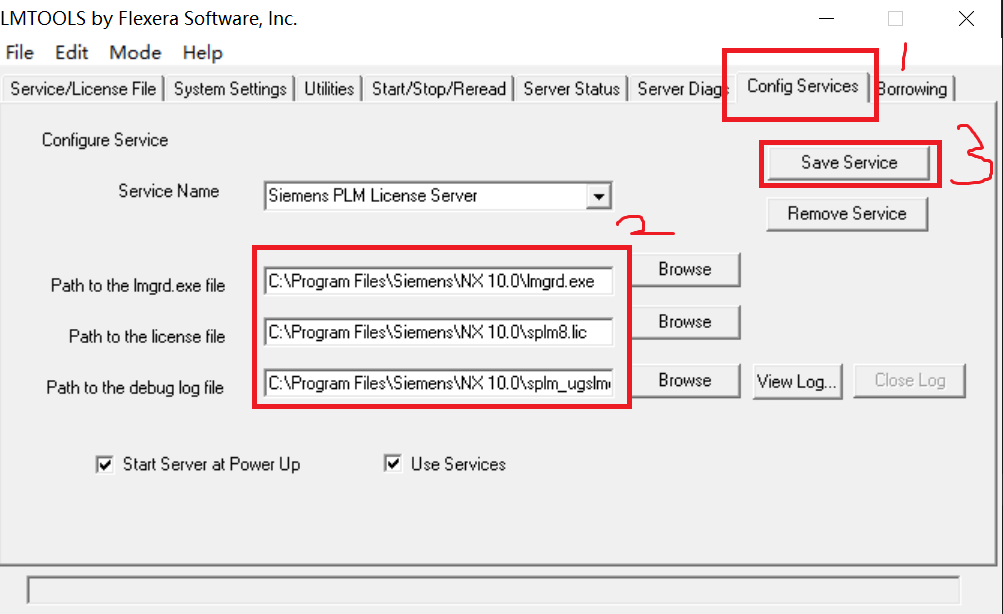This screenshot has height=614, width=1003.
Task: Toggle Start Server at Power Up checkbox
Action: click(104, 464)
